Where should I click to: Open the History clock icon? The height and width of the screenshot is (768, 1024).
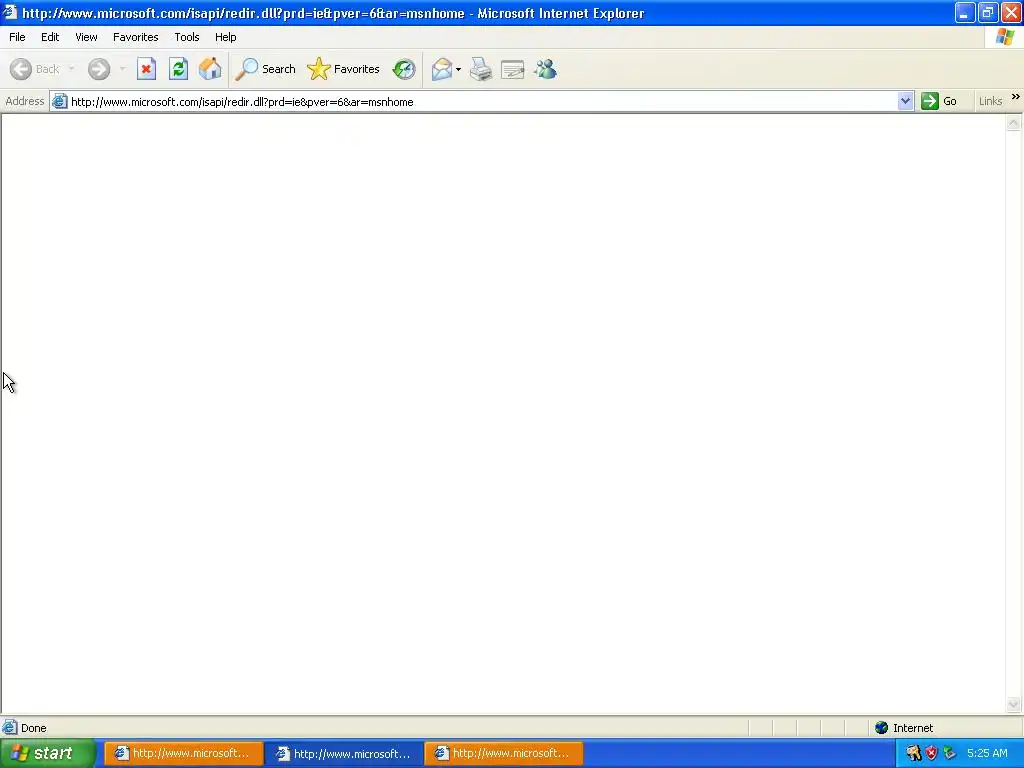click(404, 69)
